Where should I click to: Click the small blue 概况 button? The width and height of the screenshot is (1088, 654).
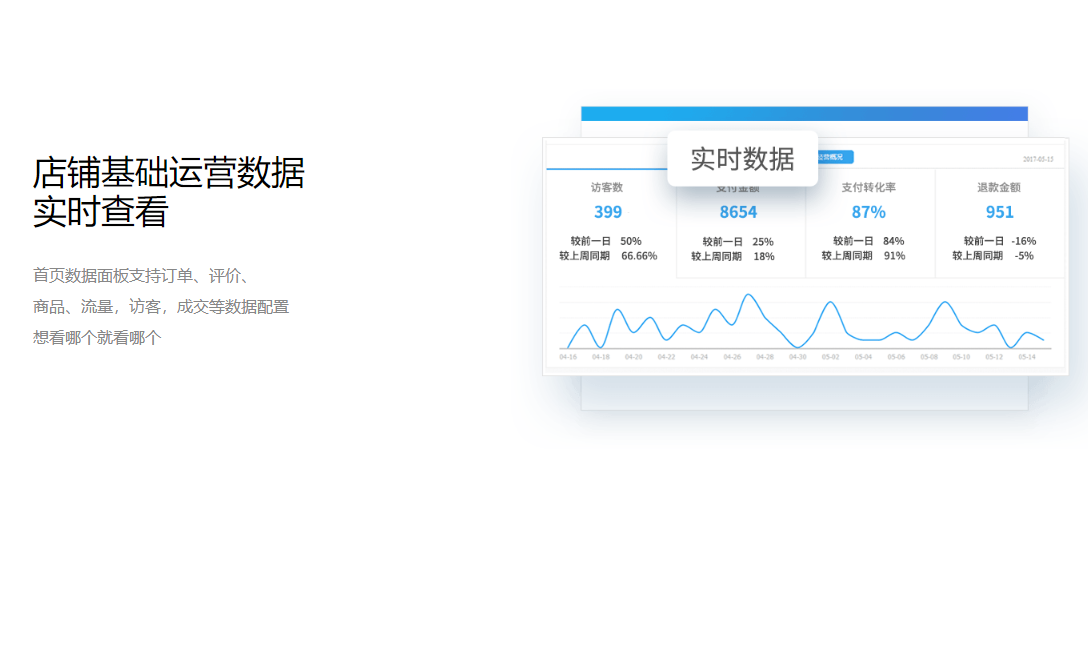coord(833,157)
